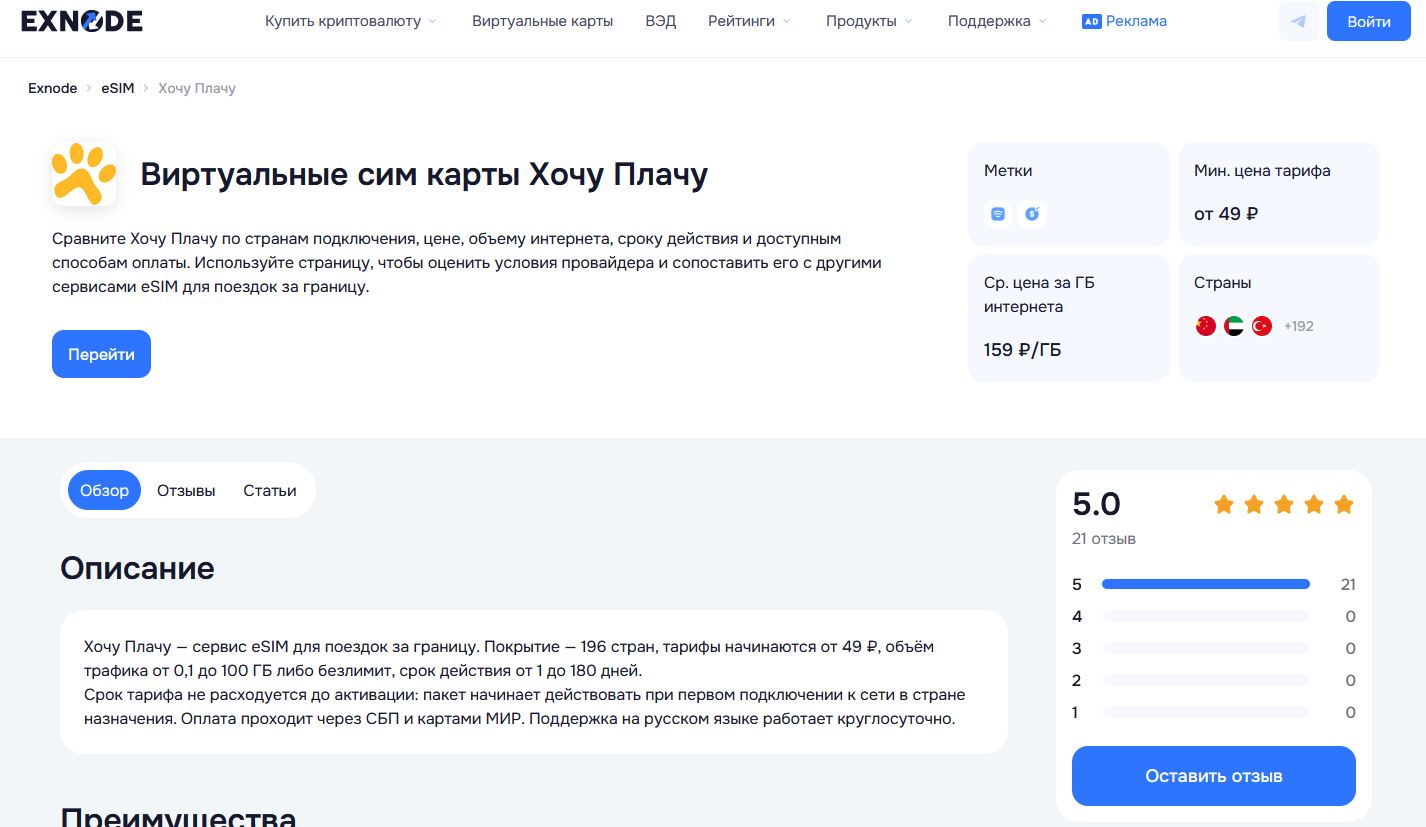The height and width of the screenshot is (827, 1426).
Task: Click the 4-star rating progress bar
Action: coord(1206,616)
